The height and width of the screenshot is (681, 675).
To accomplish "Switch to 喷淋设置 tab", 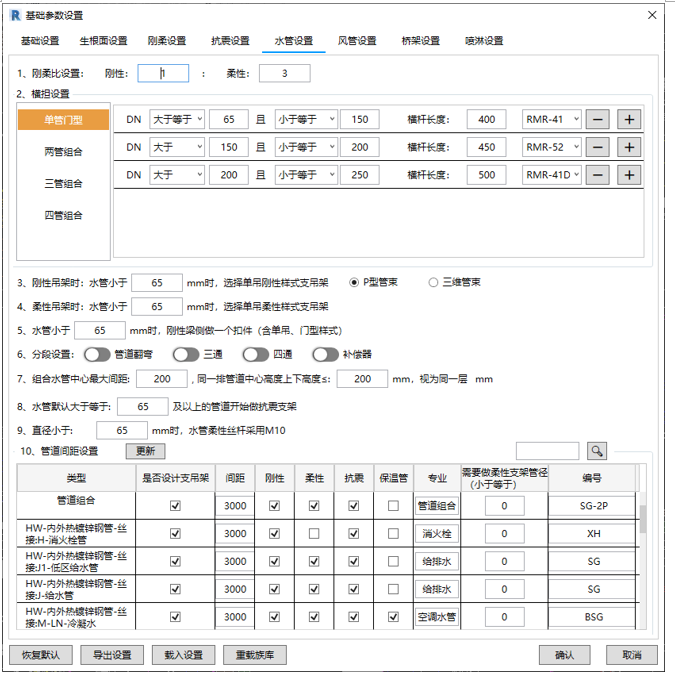I will click(484, 41).
